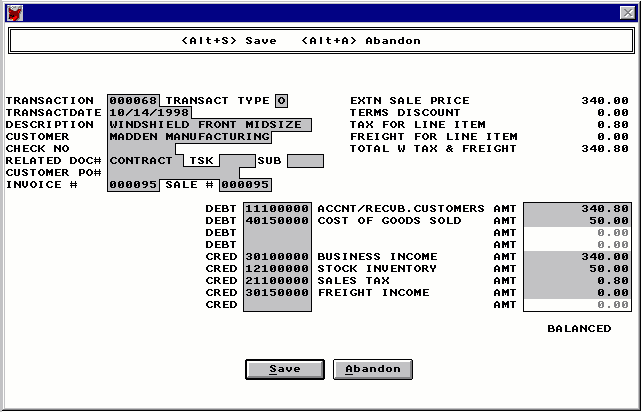642x412 pixels.
Task: Focus the empty TSK field
Action: (237, 161)
